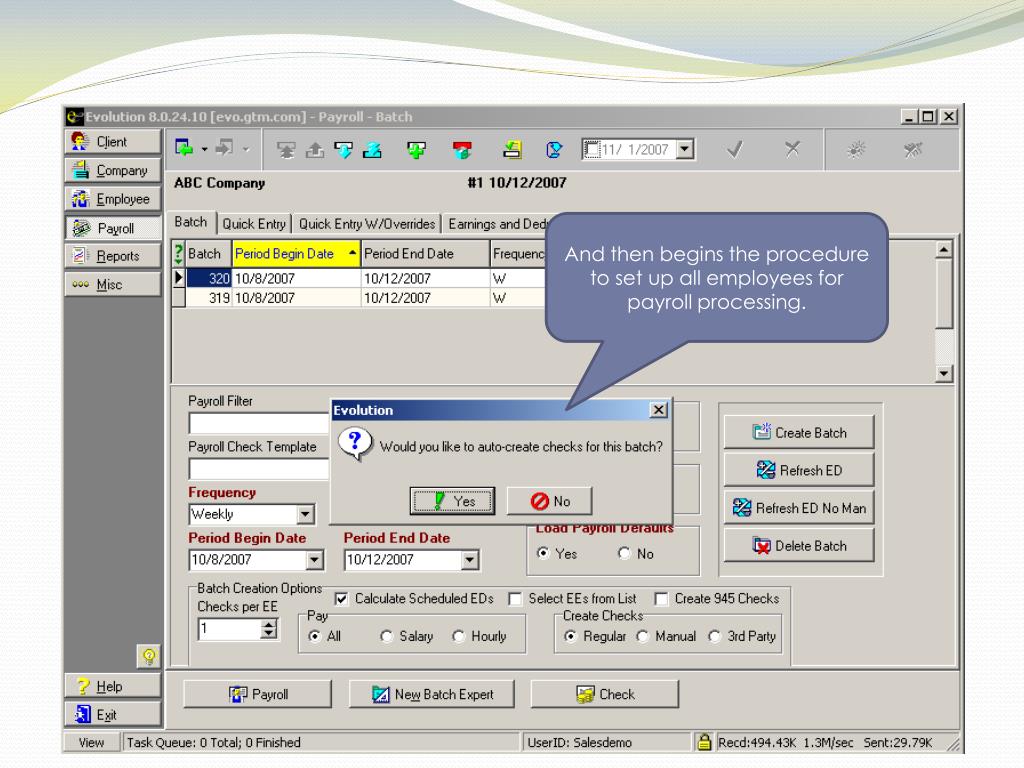Click the batch grid scroll-up arrow
This screenshot has height=768, width=1024.
coord(944,249)
